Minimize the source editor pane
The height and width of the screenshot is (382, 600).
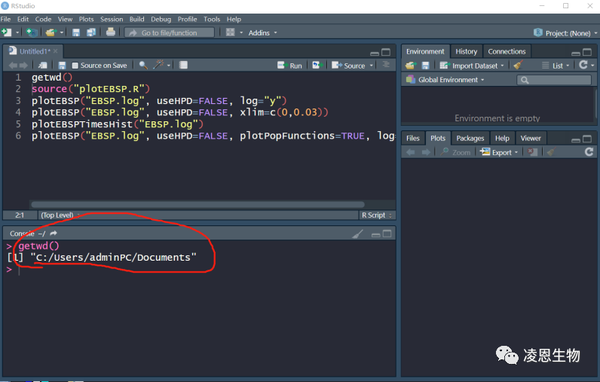coord(375,53)
